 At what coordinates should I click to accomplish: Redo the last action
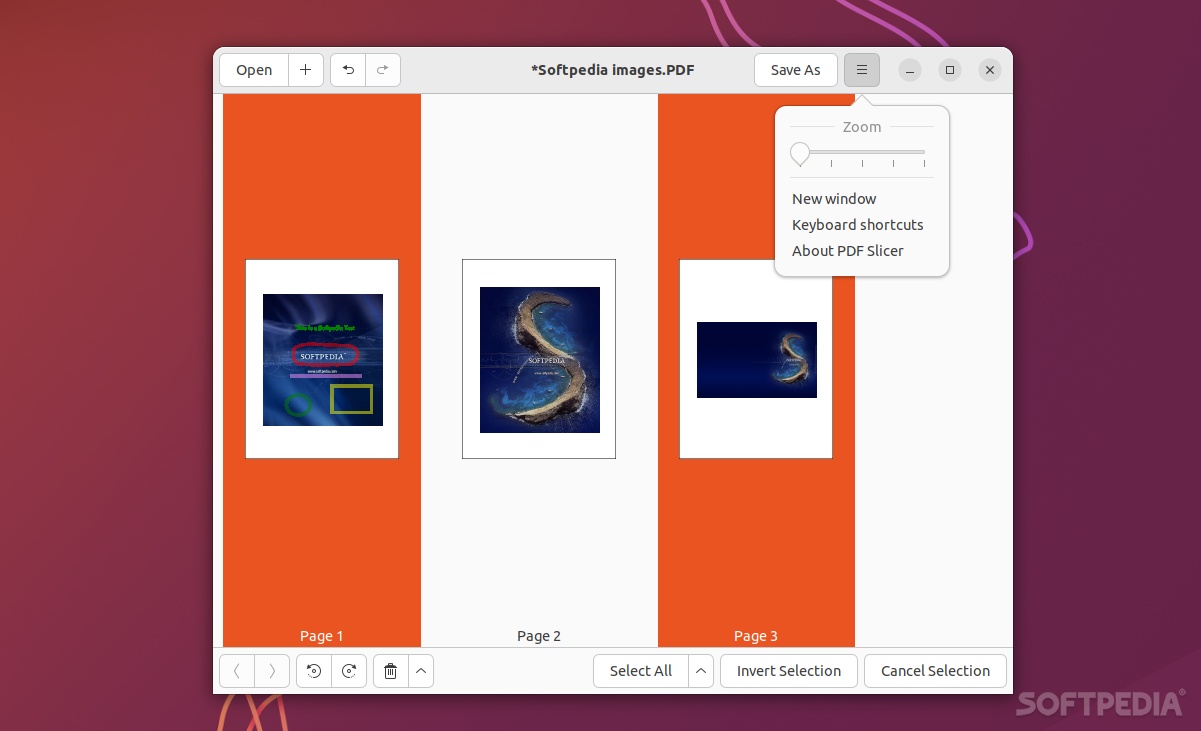(x=383, y=70)
